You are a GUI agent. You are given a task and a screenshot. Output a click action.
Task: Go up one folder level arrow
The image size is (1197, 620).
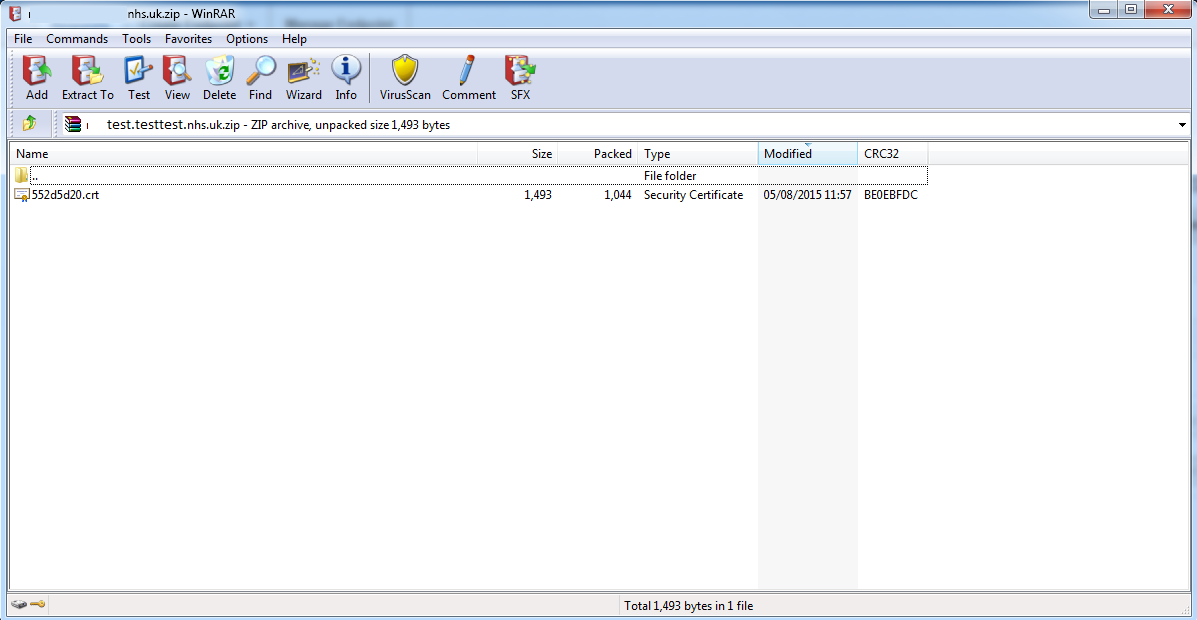point(30,124)
